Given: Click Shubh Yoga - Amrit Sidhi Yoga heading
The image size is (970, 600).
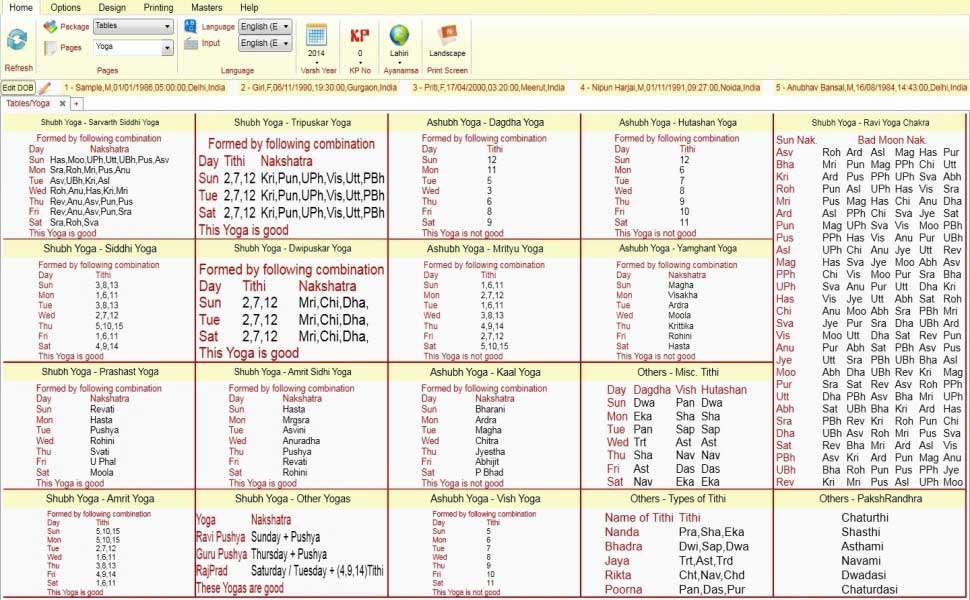Looking at the screenshot, I should (293, 372).
